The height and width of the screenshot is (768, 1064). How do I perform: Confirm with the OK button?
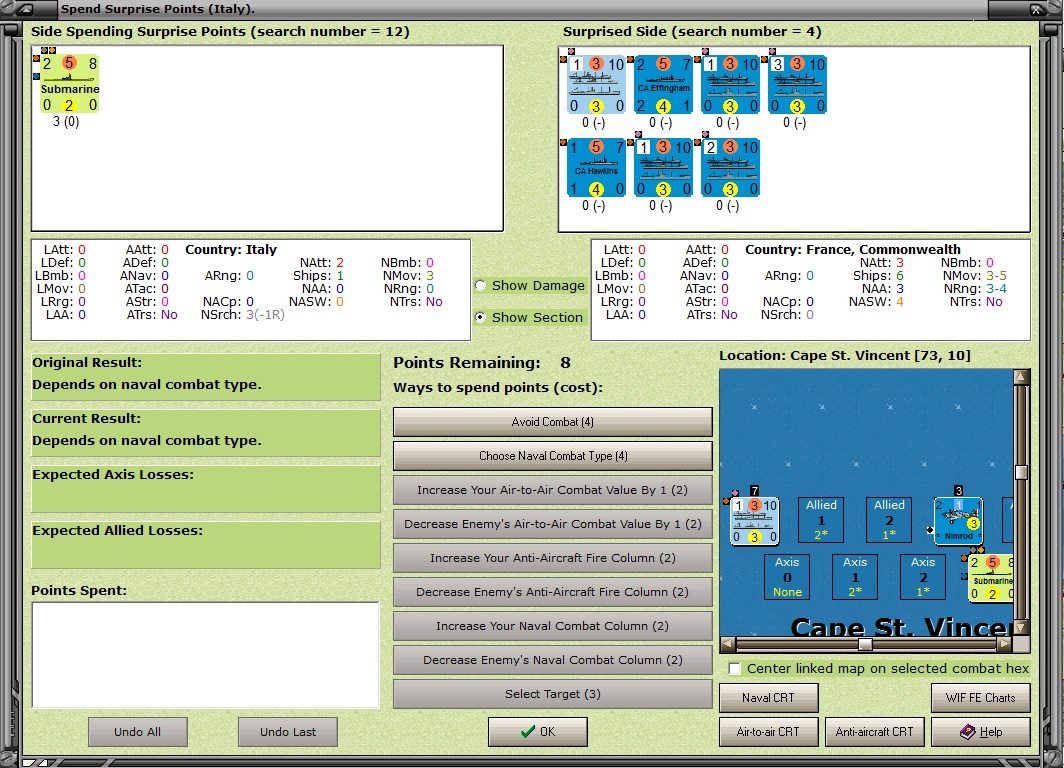coord(537,732)
